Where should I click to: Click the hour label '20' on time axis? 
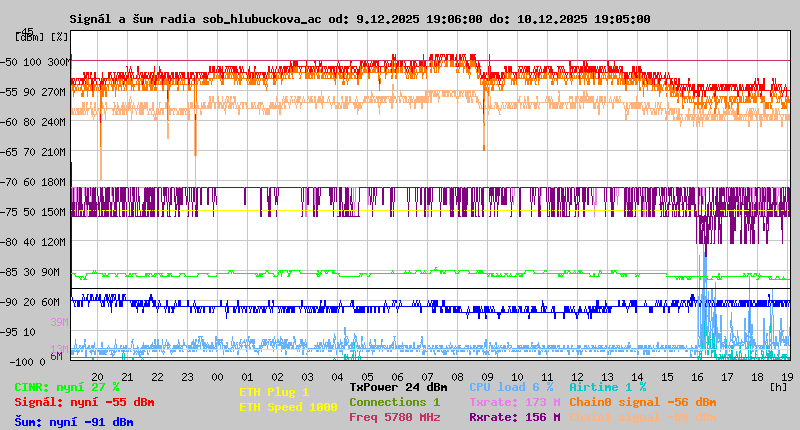point(97,377)
